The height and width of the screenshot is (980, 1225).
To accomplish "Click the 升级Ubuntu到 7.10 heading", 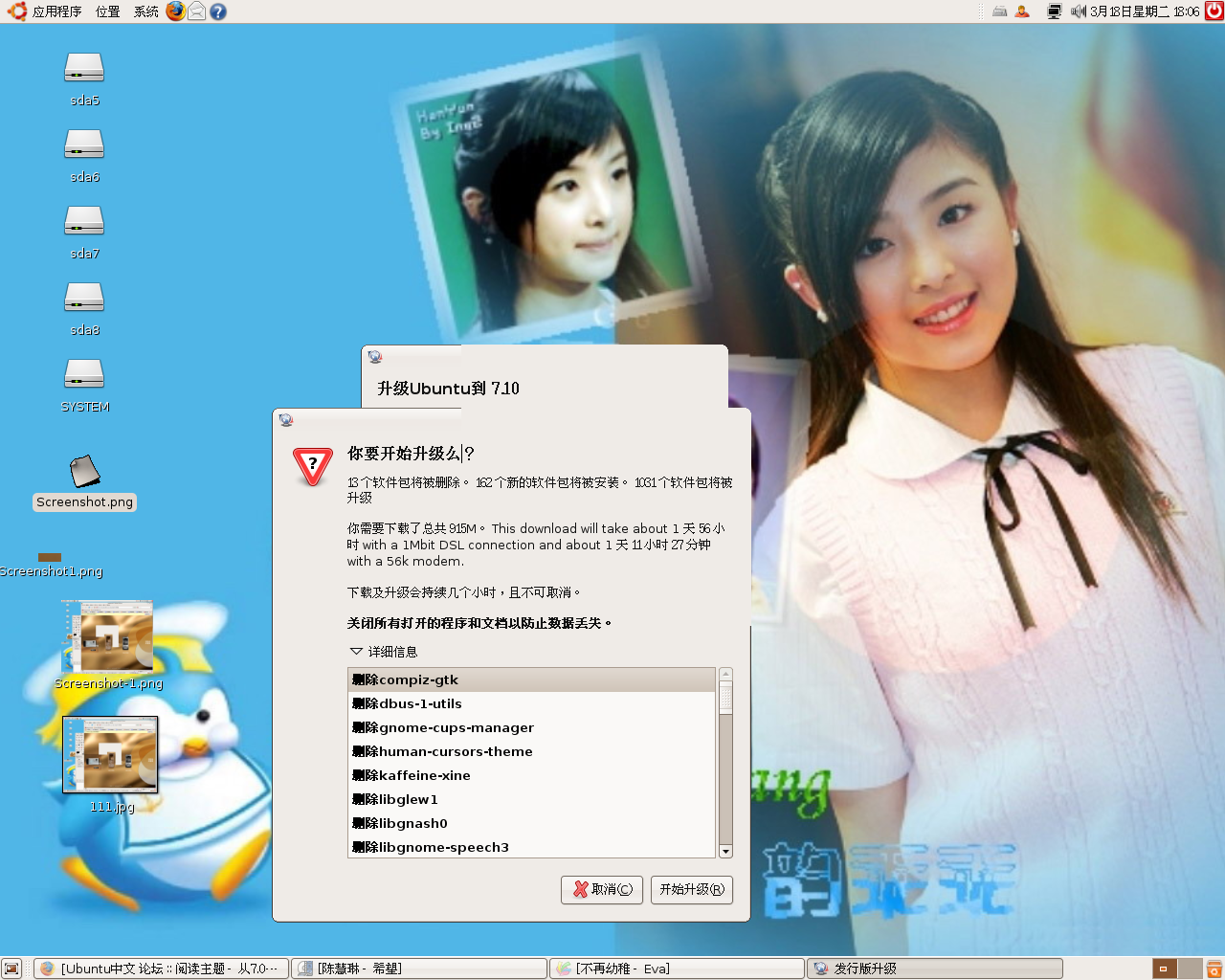I will pyautogui.click(x=448, y=388).
